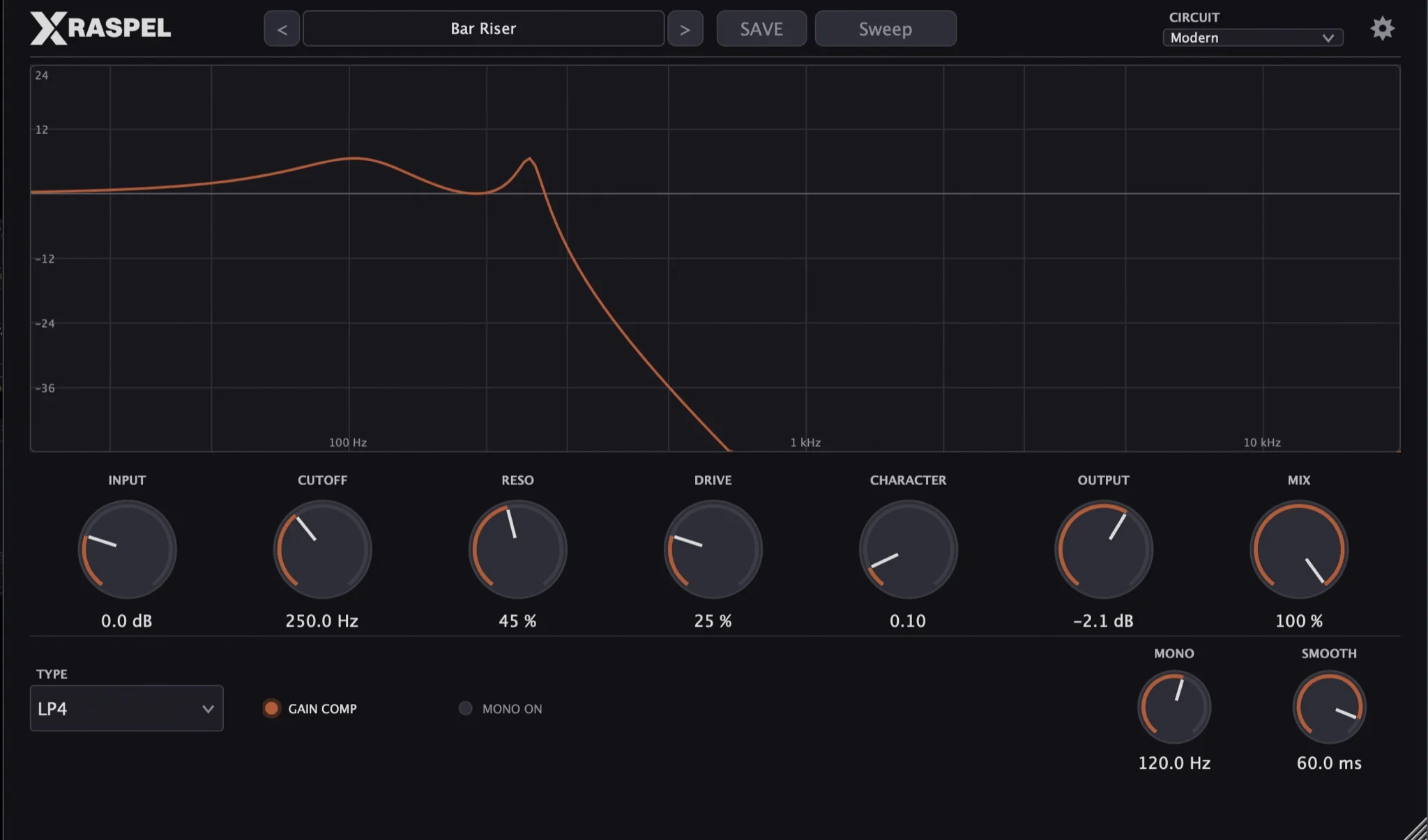Click the 45 % resonance value
1428x840 pixels.
[x=517, y=621]
